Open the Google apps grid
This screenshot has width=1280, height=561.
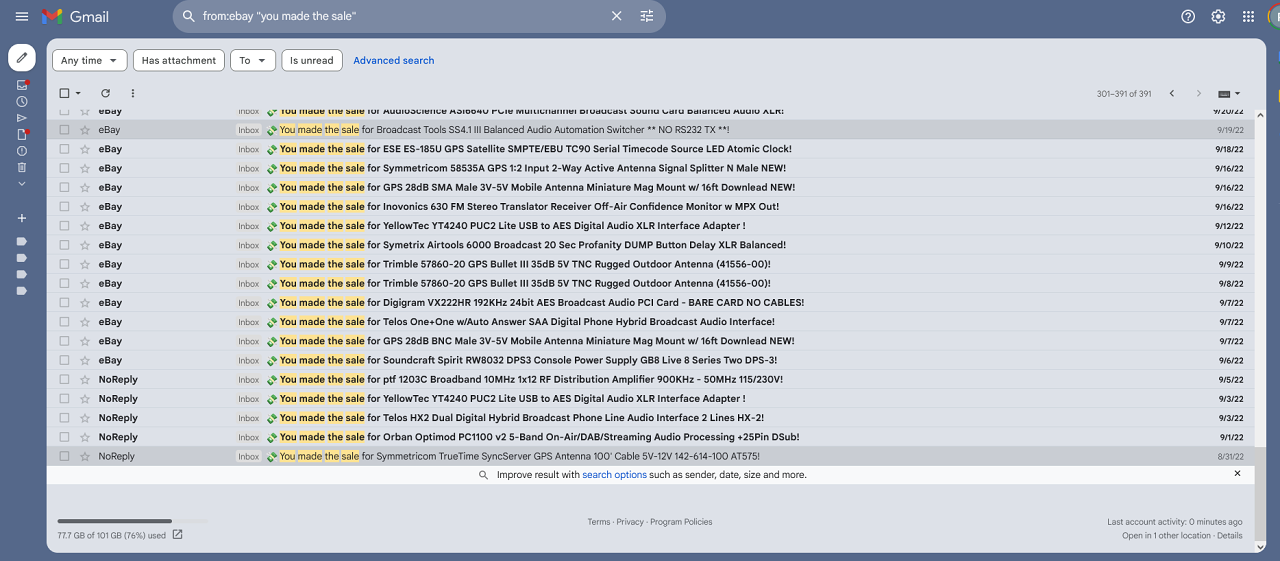pyautogui.click(x=1248, y=16)
